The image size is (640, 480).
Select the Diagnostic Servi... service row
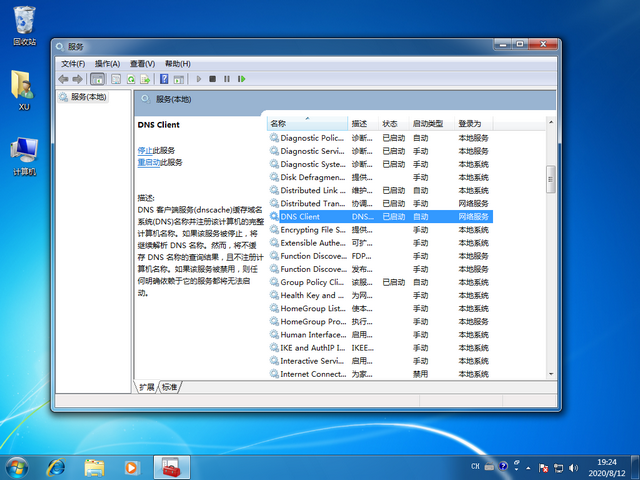click(x=380, y=151)
